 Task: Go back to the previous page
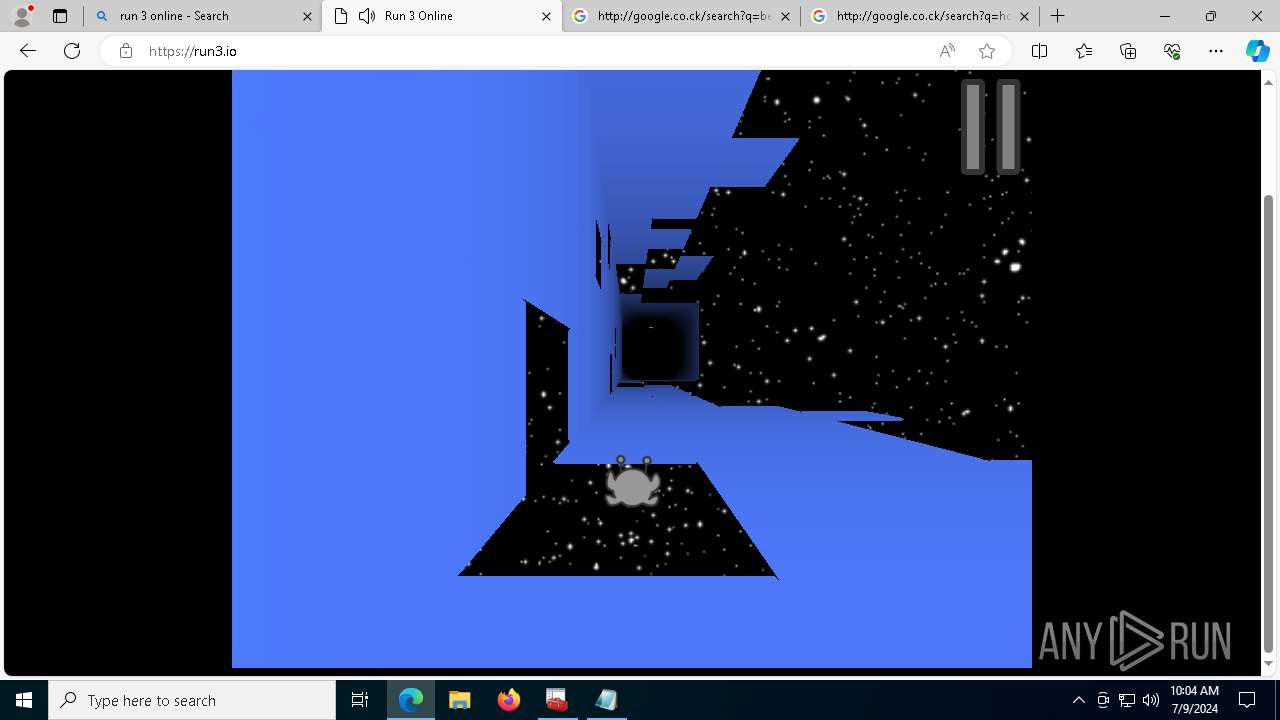pyautogui.click(x=28, y=51)
